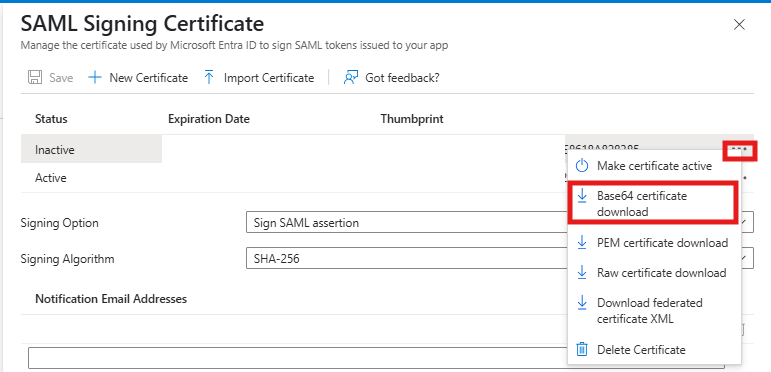Click the Import Certificate button
Viewport: 771px width, 372px height.
point(259,78)
